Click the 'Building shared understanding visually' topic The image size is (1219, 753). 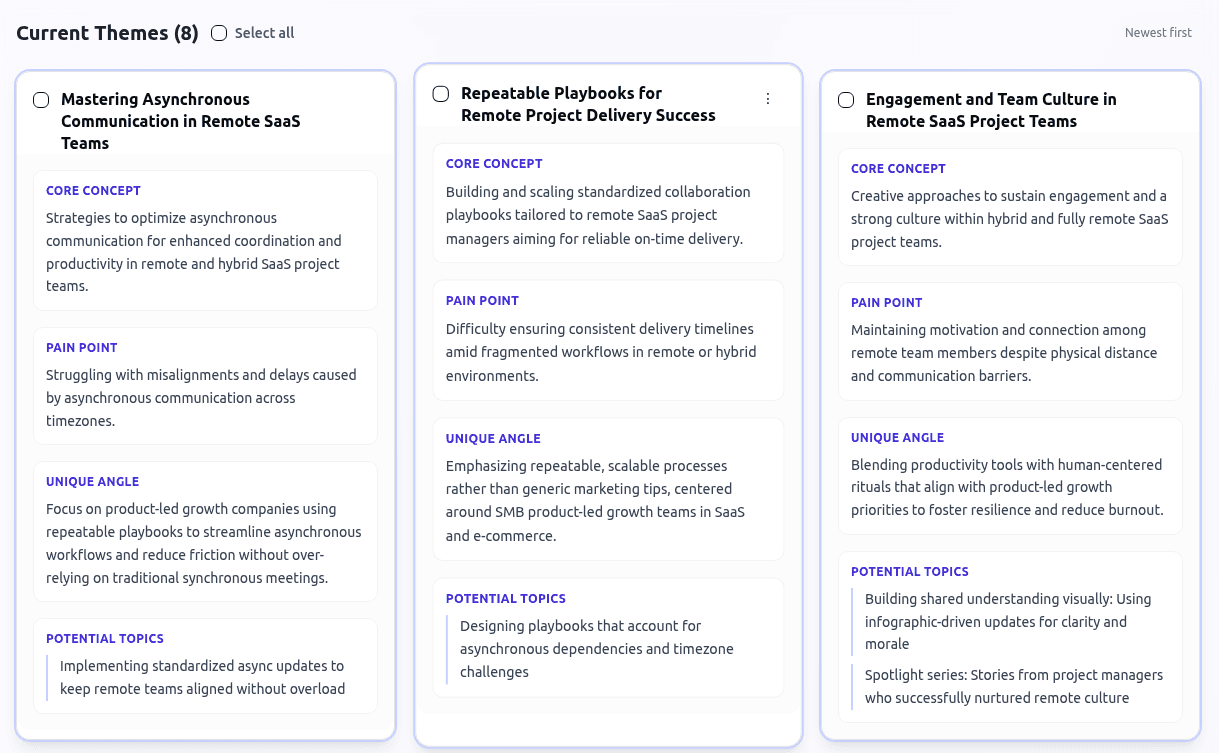[1008, 621]
